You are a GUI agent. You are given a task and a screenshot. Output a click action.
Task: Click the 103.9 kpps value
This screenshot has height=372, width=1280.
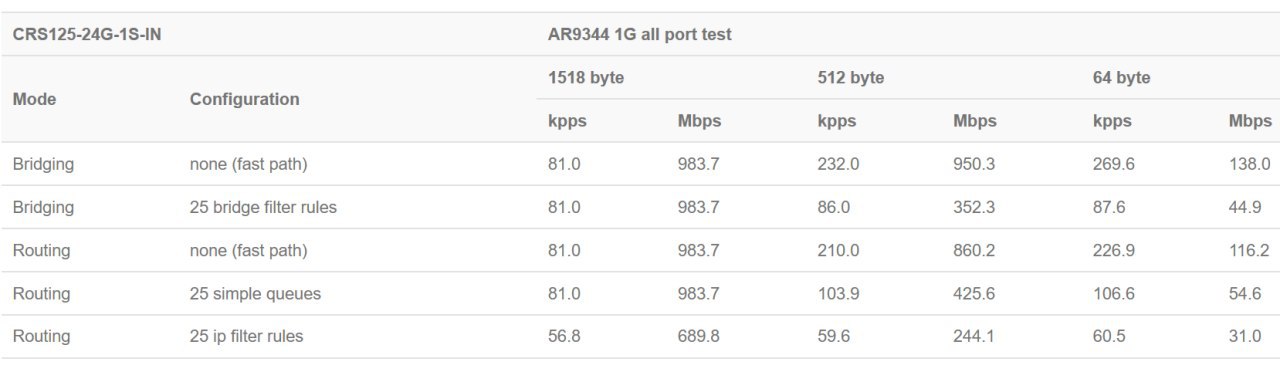coord(838,293)
